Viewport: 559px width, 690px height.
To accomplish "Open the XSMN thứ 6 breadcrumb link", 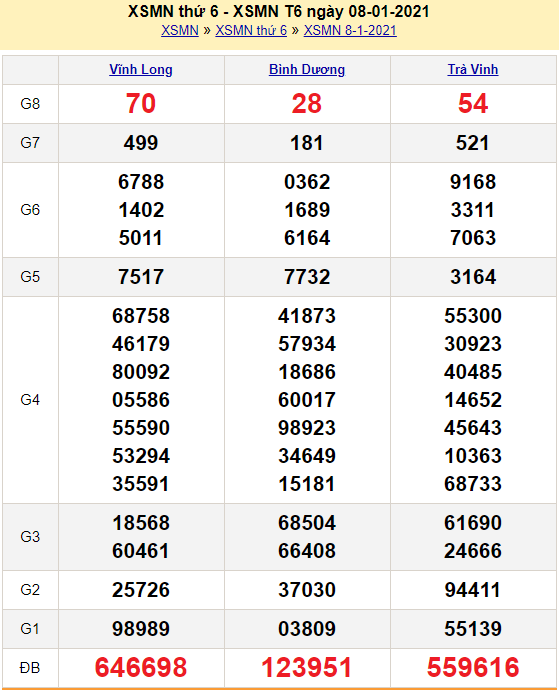I will (x=251, y=30).
